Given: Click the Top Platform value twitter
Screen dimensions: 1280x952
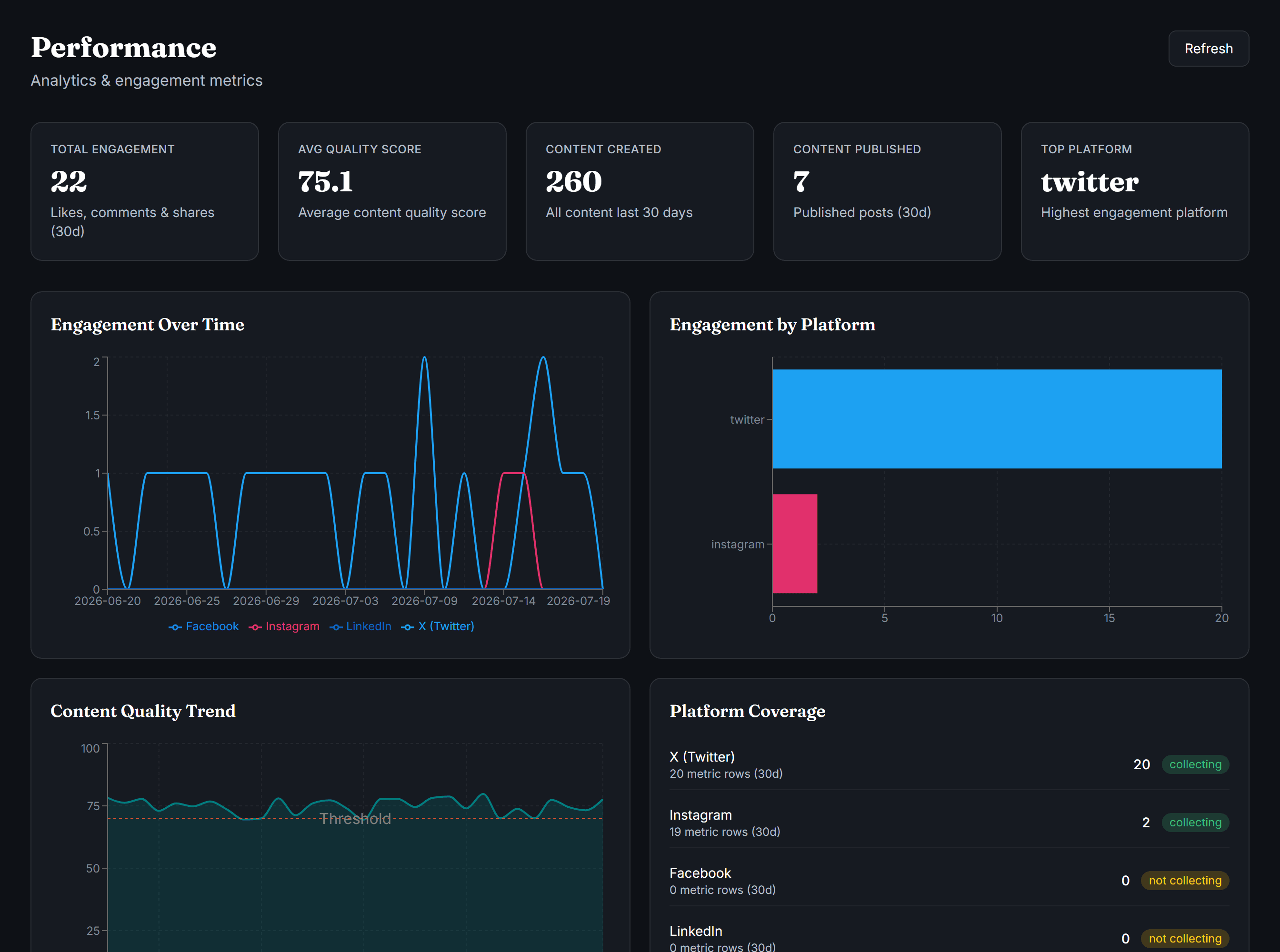Looking at the screenshot, I should coord(1090,181).
